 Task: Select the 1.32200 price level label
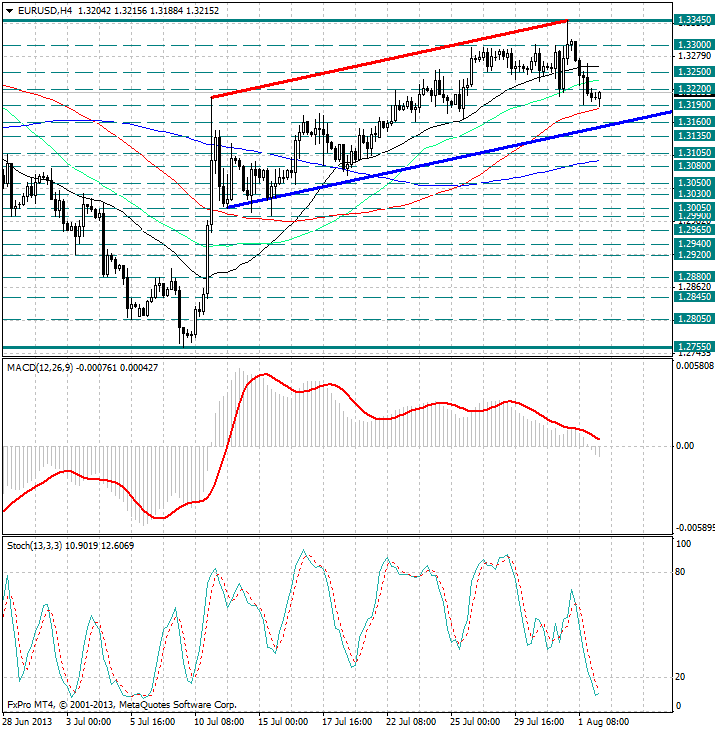coord(694,89)
